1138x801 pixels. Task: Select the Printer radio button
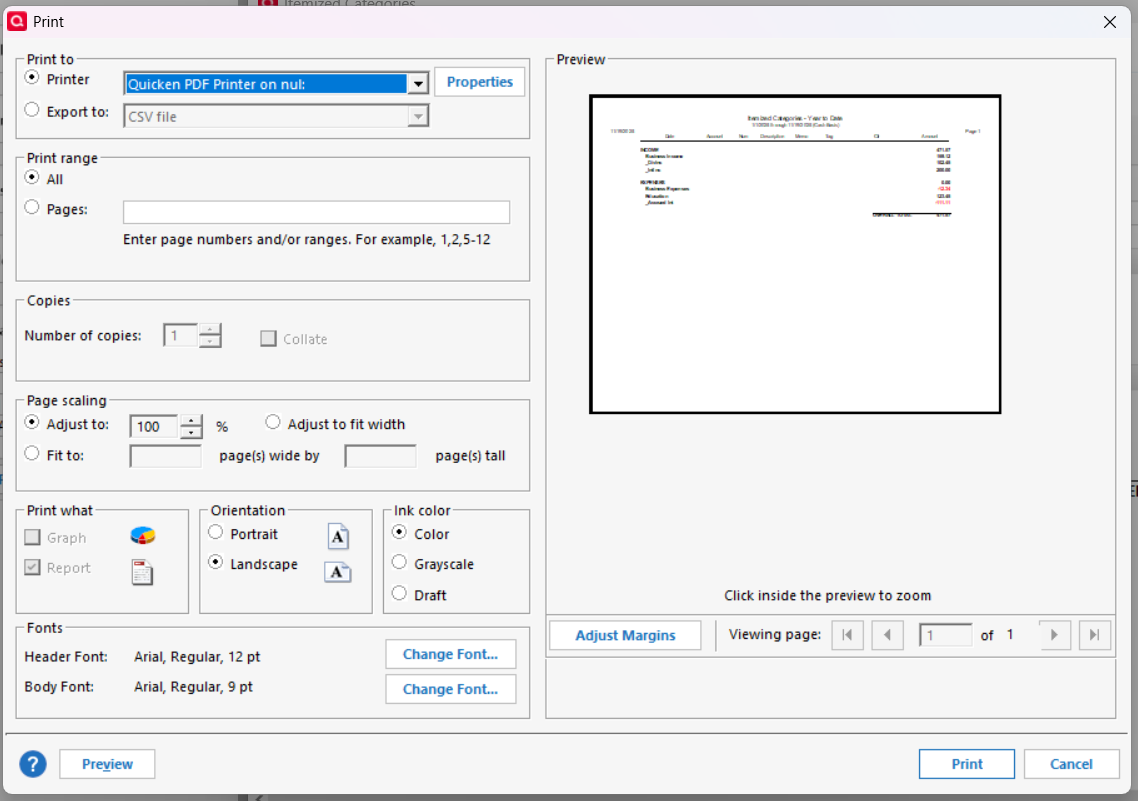(x=32, y=77)
